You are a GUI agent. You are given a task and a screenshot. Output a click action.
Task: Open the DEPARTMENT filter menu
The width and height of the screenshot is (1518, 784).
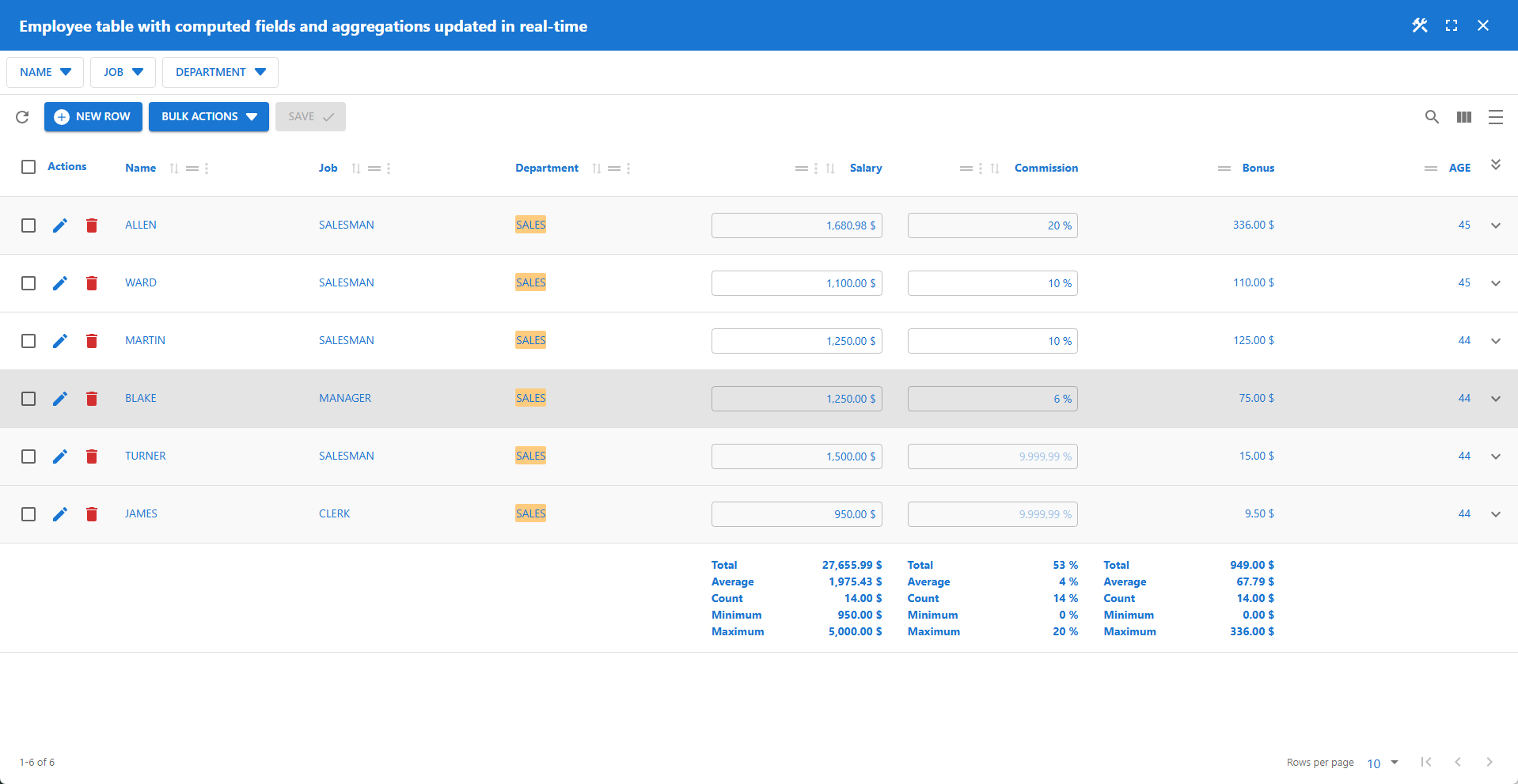tap(220, 72)
